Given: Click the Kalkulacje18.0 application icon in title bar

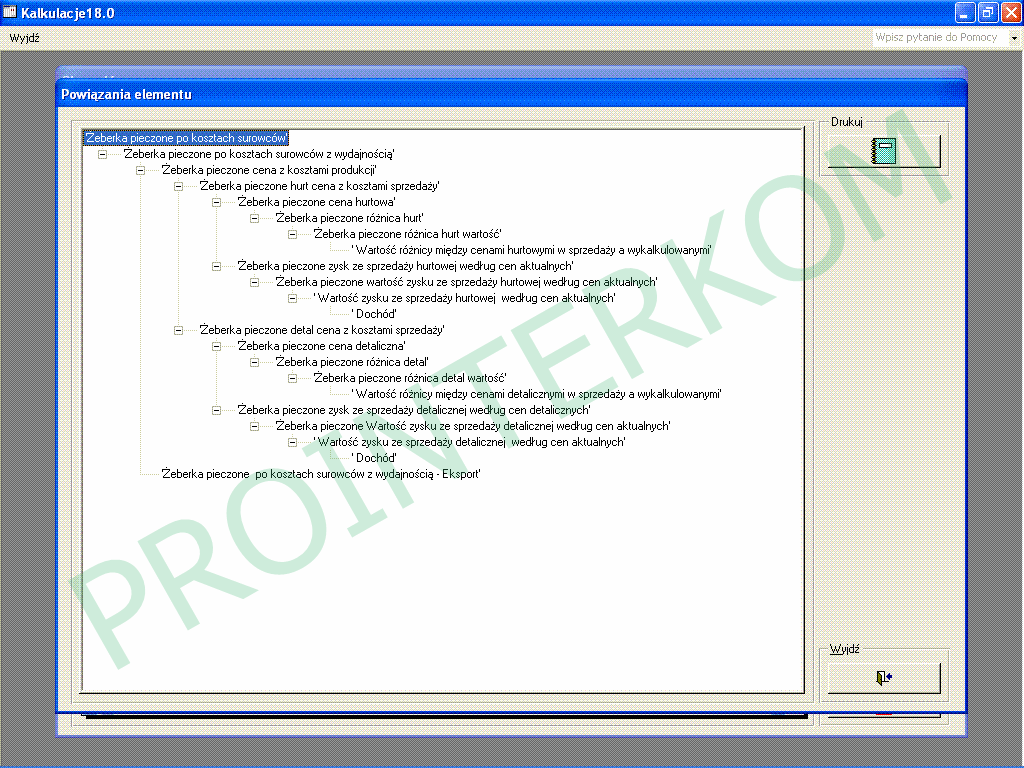Looking at the screenshot, I should click(10, 12).
